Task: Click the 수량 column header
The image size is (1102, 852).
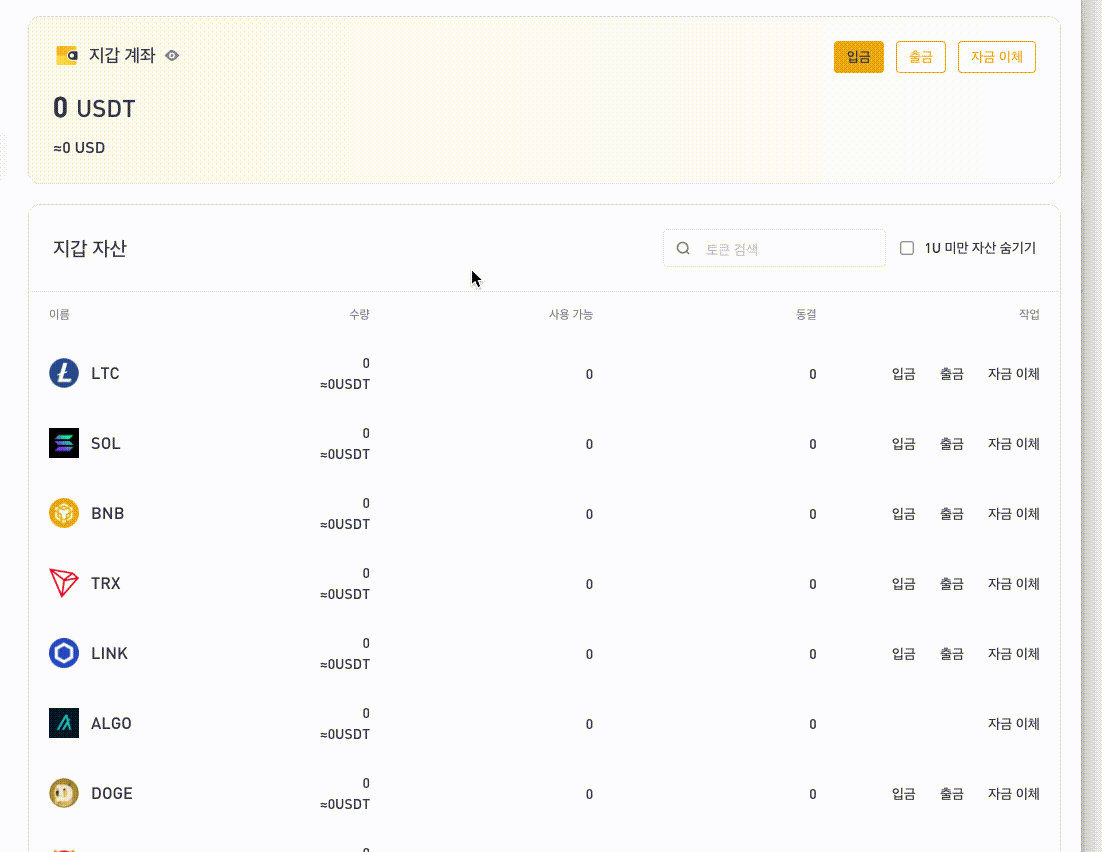Action: coord(359,314)
